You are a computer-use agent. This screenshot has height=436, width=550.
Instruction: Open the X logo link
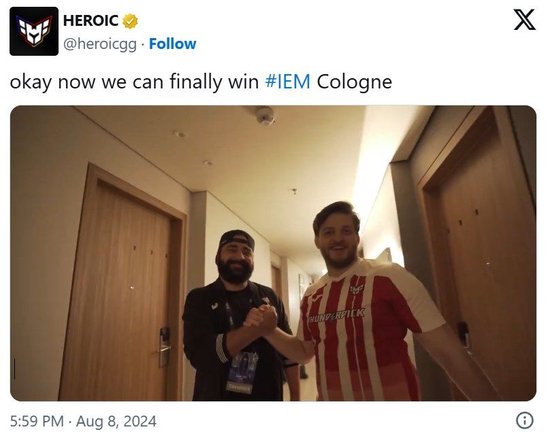[x=524, y=20]
